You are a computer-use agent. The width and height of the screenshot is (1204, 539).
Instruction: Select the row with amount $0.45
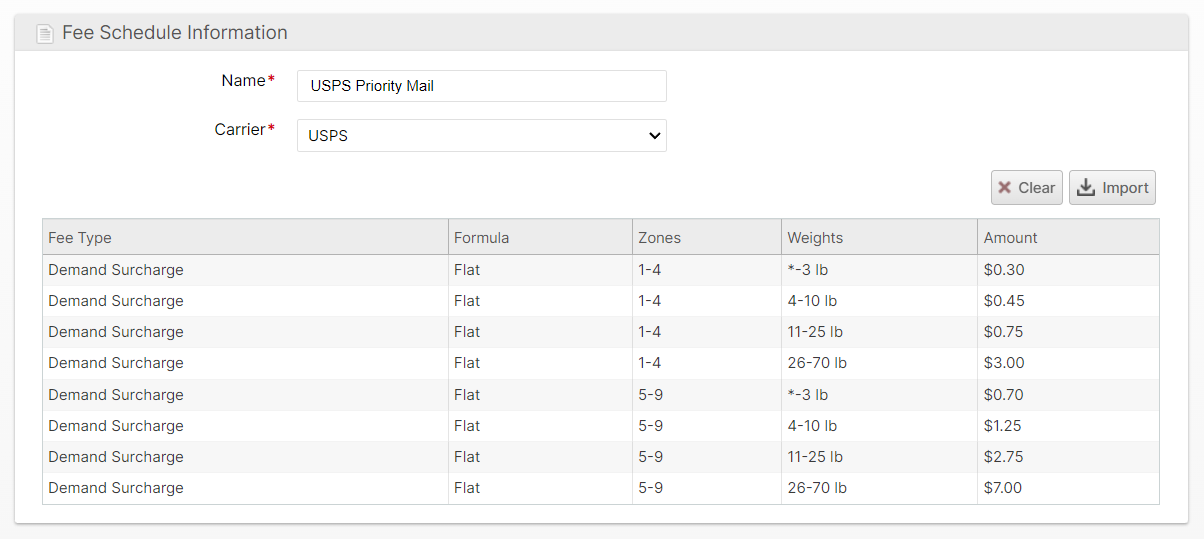600,301
